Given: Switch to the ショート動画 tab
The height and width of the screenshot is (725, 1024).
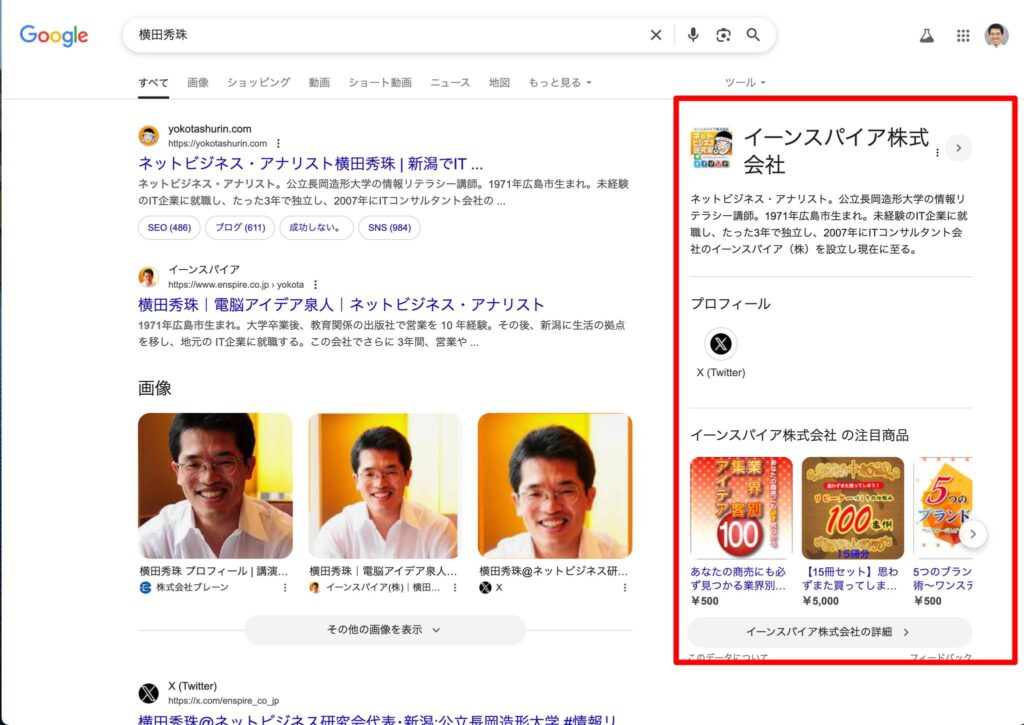Looking at the screenshot, I should tap(380, 82).
